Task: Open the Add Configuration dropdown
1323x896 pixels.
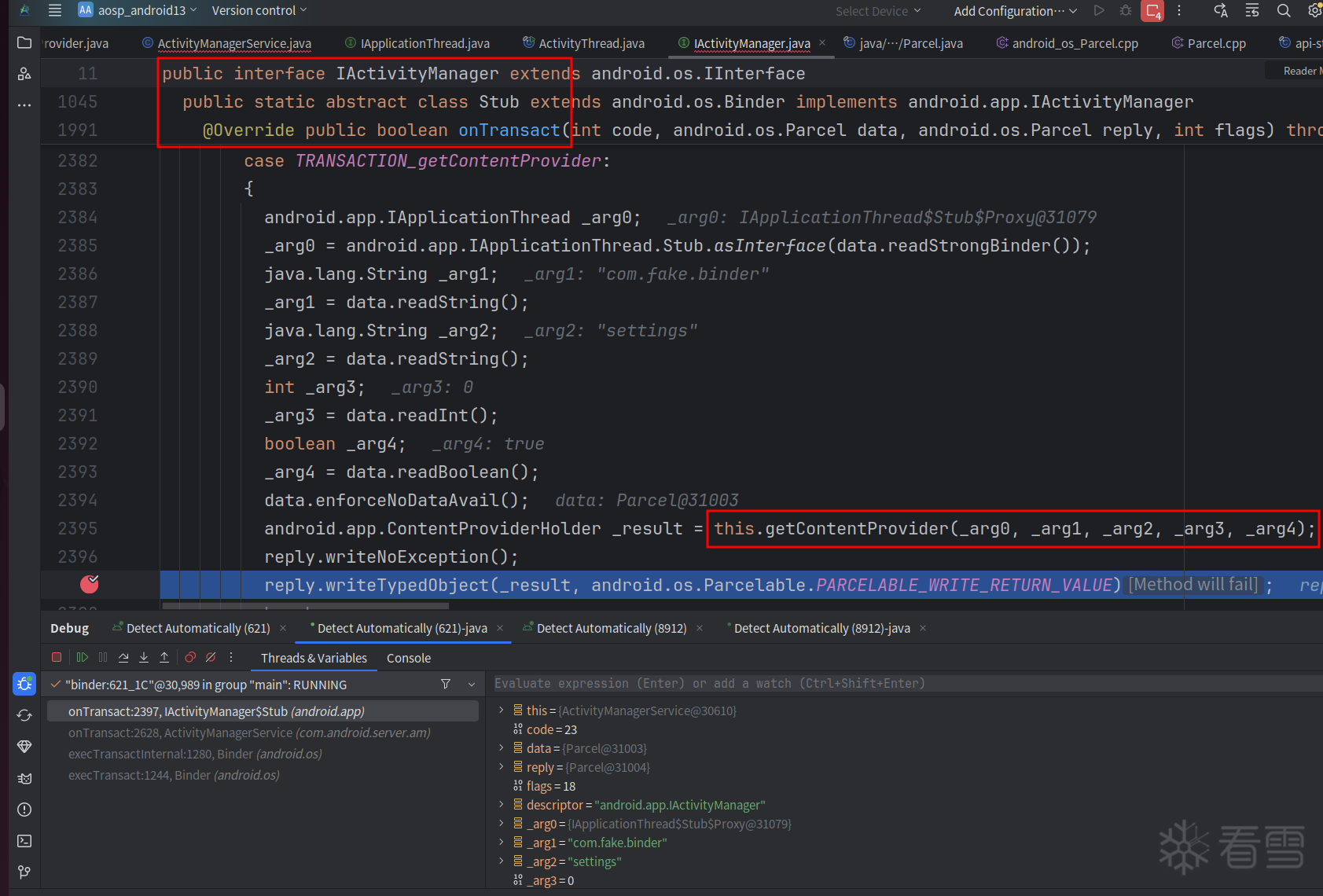Action: coord(1015,11)
